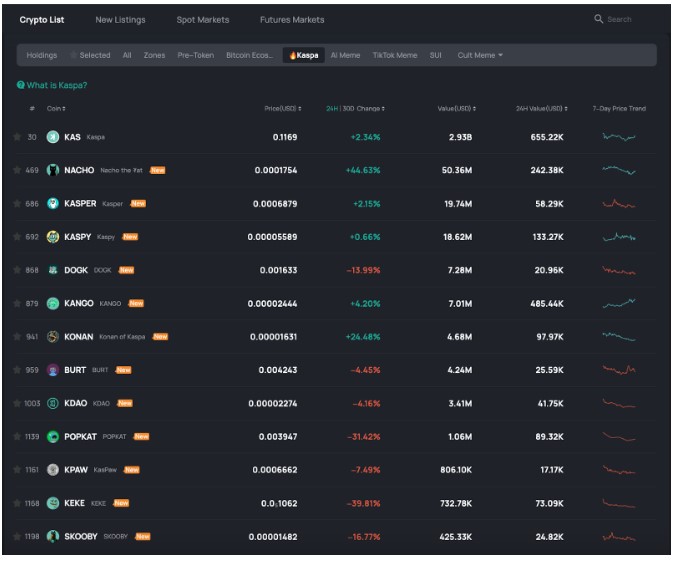The width and height of the screenshot is (679, 561).
Task: Favorite DOGK with its star
Action: tap(17, 271)
